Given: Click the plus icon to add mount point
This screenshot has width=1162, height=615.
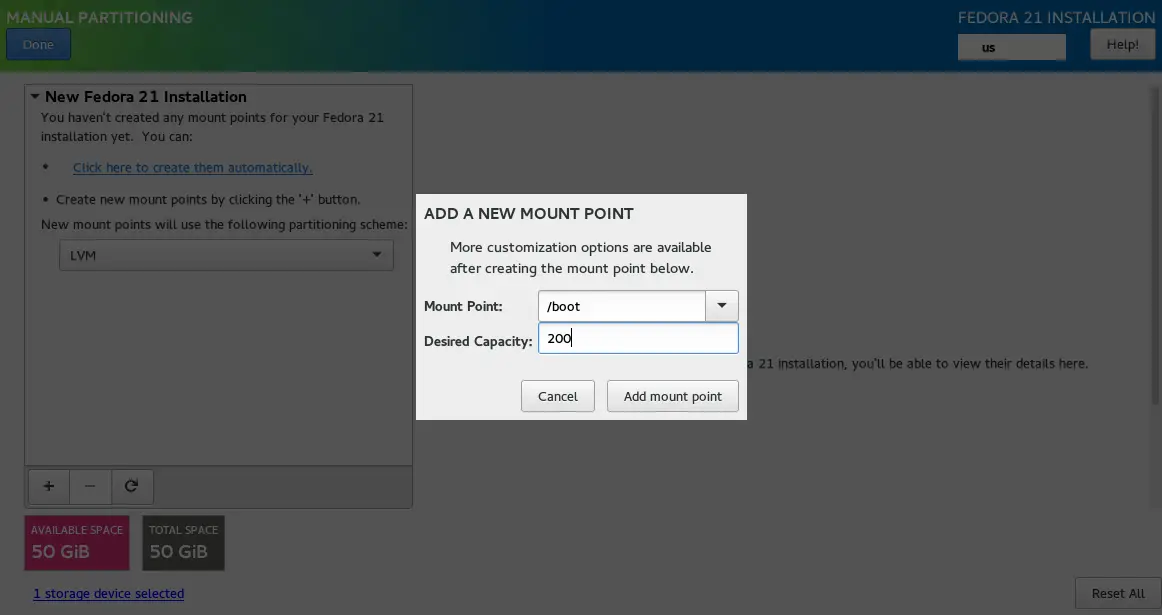Looking at the screenshot, I should pos(48,486).
